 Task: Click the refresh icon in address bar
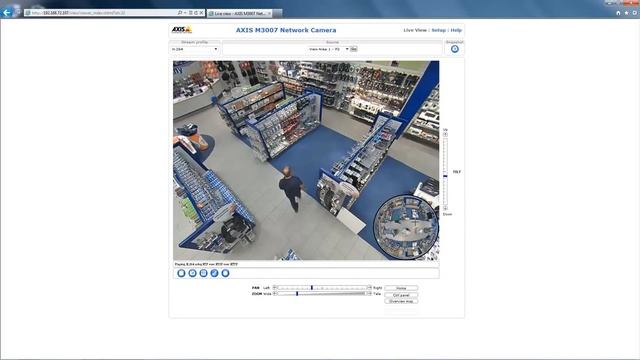[x=196, y=13]
